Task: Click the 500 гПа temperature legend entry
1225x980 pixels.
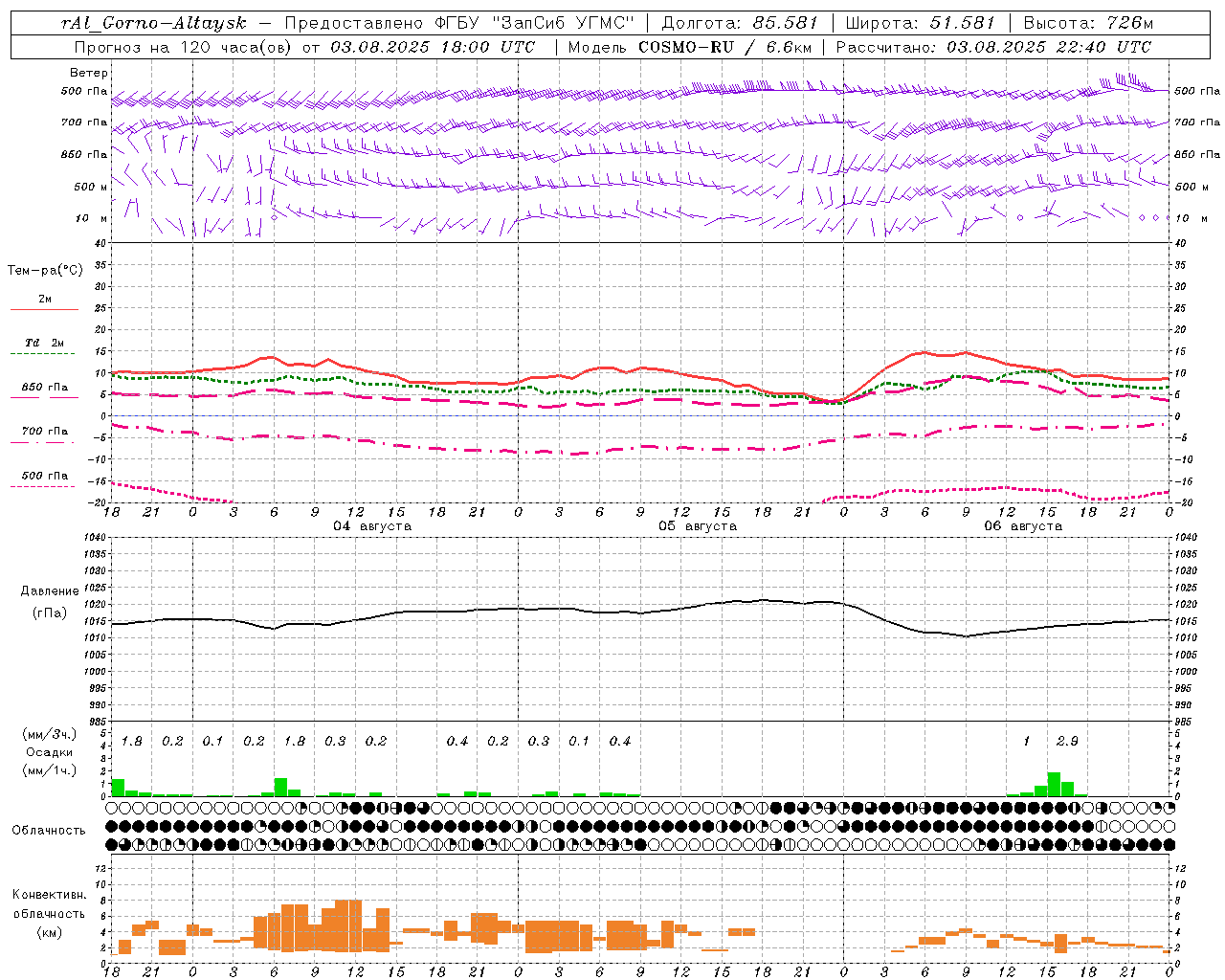Action: coord(44,475)
